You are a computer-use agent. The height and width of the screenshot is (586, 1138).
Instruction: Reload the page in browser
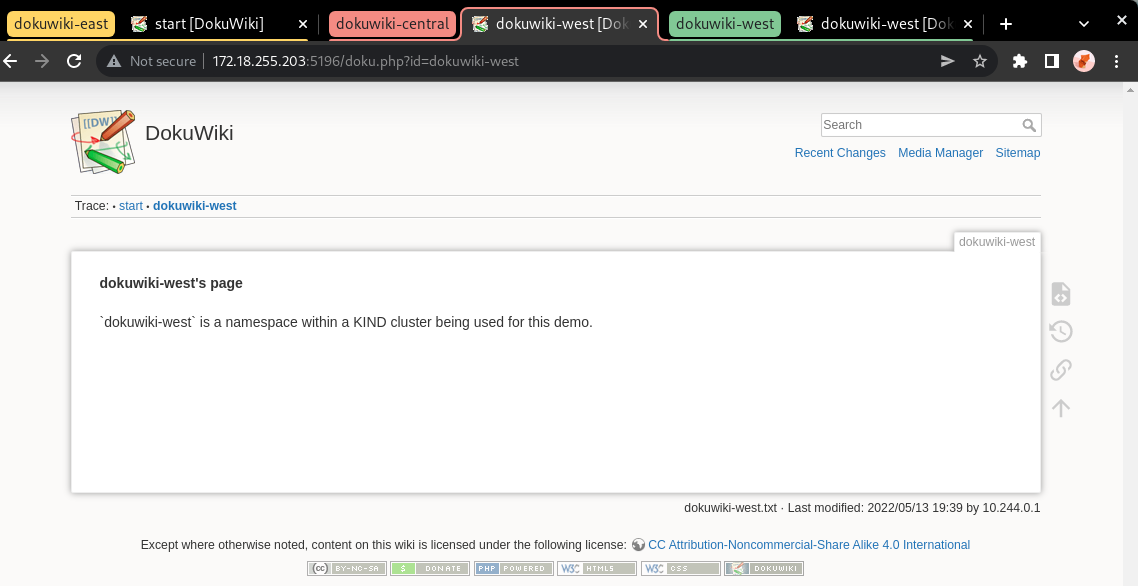click(74, 61)
